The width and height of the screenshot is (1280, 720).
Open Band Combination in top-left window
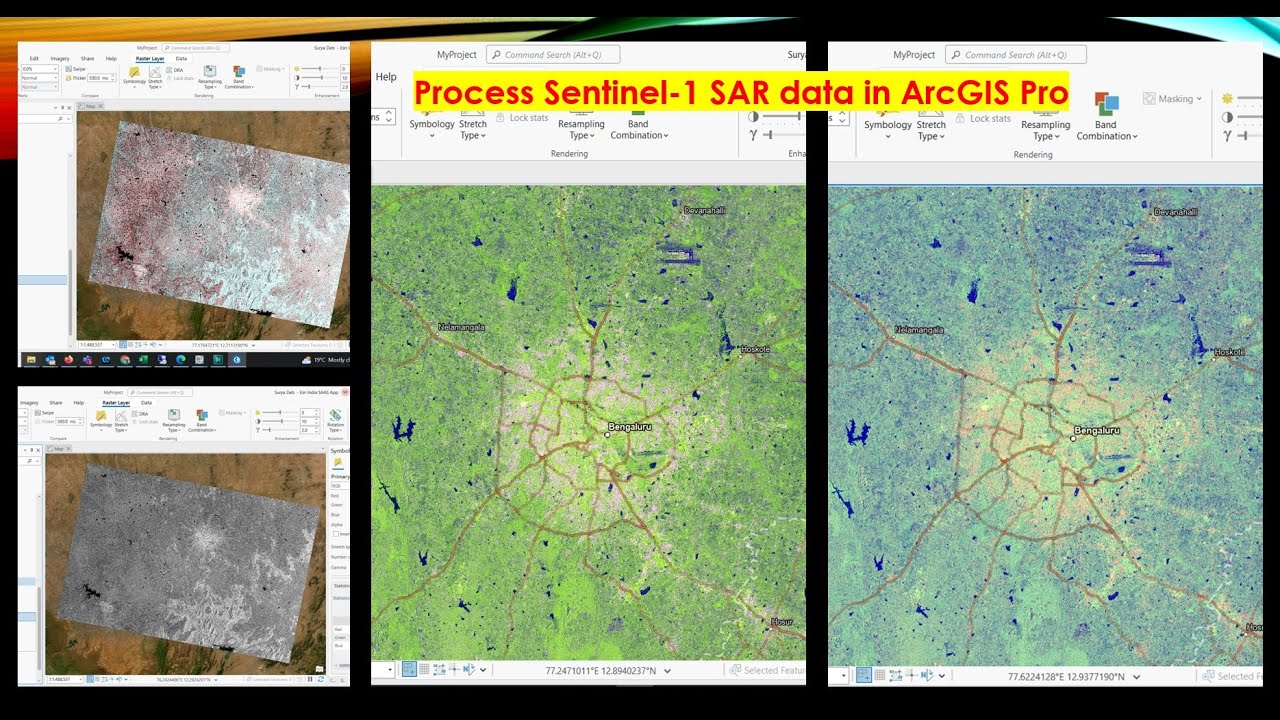(239, 77)
